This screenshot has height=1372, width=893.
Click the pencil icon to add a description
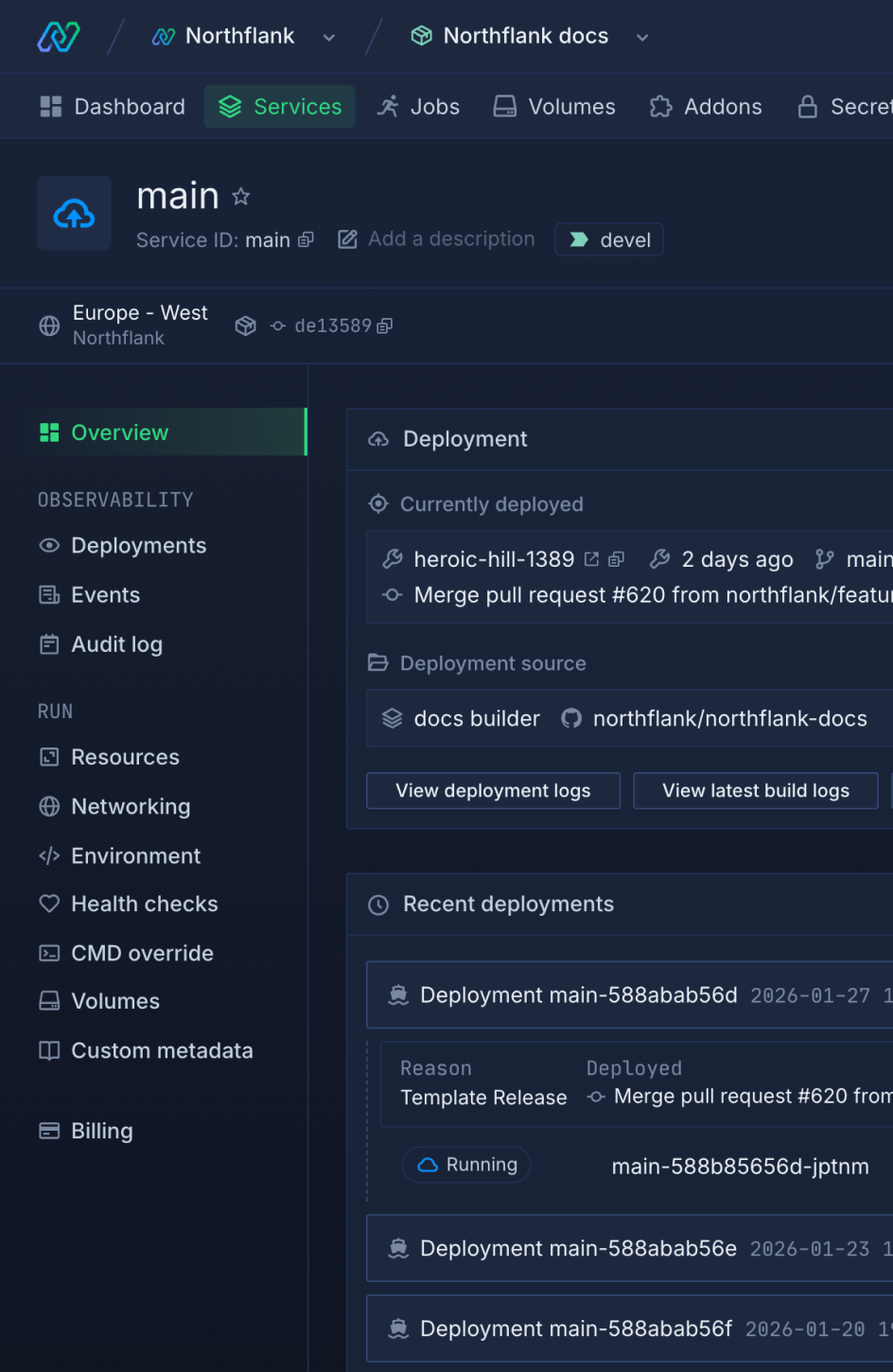click(348, 238)
